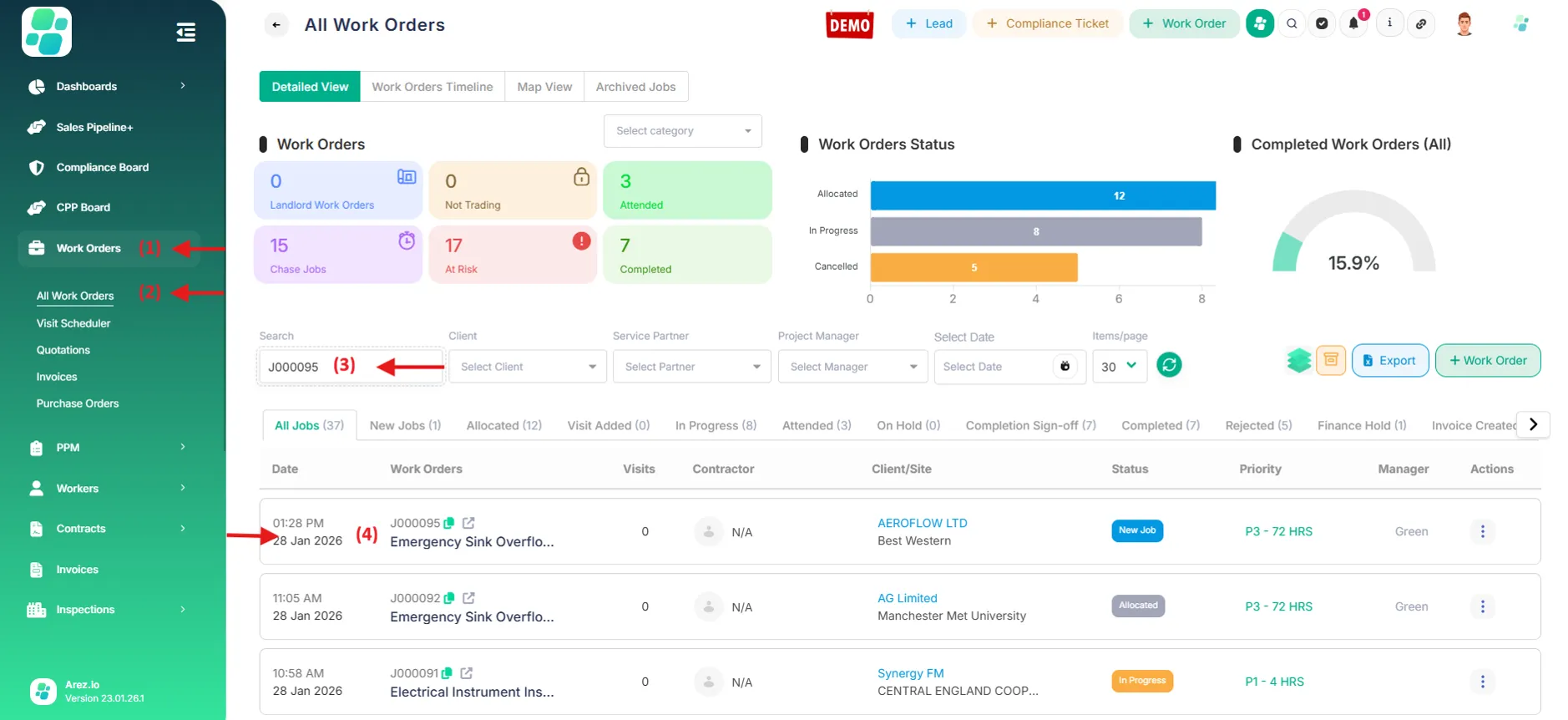Click the search magnifier icon in the header
Screen dimensions: 1568x720
(1292, 23)
